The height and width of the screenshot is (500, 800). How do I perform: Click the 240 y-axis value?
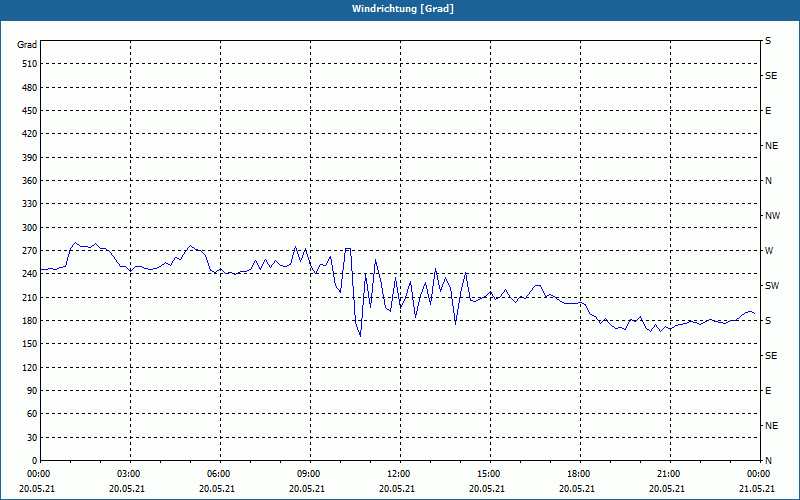click(29, 274)
